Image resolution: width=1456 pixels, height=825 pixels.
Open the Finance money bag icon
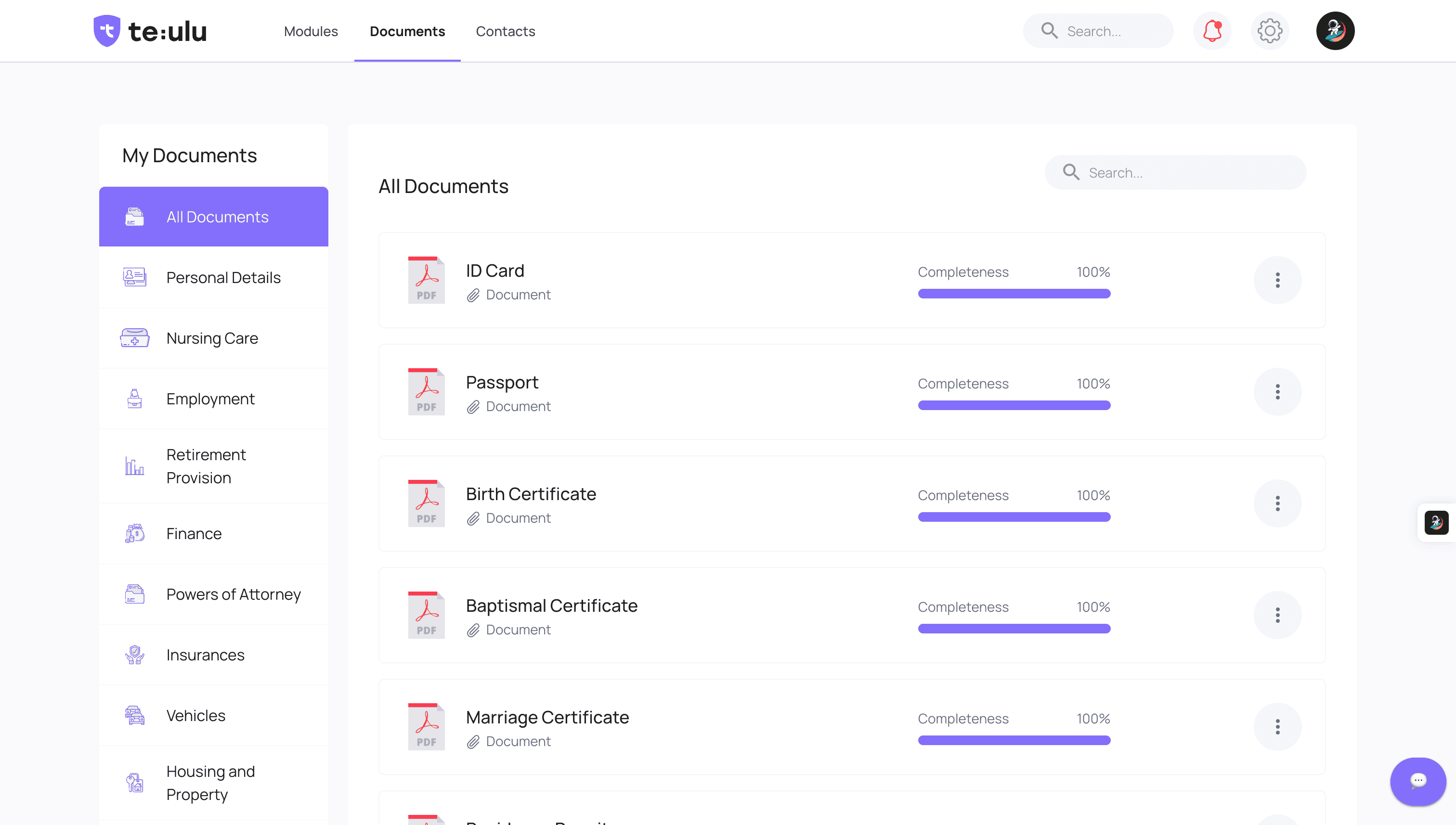point(134,533)
